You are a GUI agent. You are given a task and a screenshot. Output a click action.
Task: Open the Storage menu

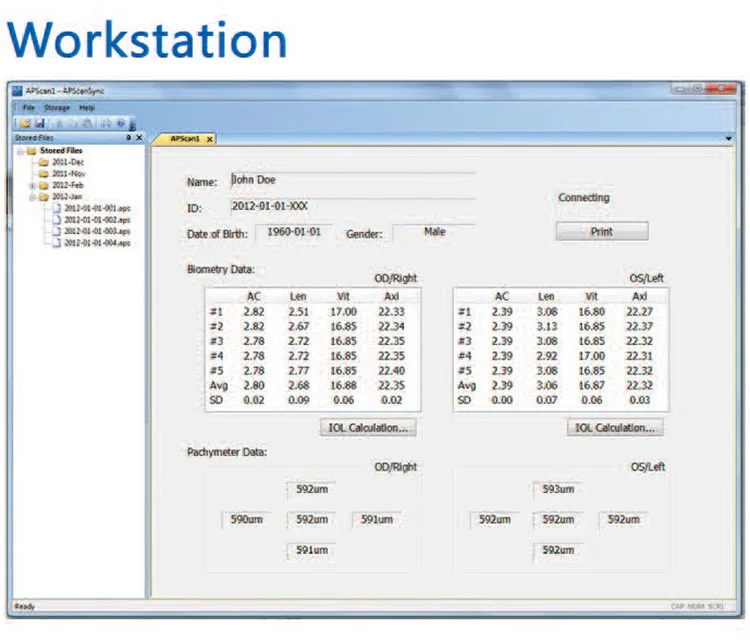[56, 107]
